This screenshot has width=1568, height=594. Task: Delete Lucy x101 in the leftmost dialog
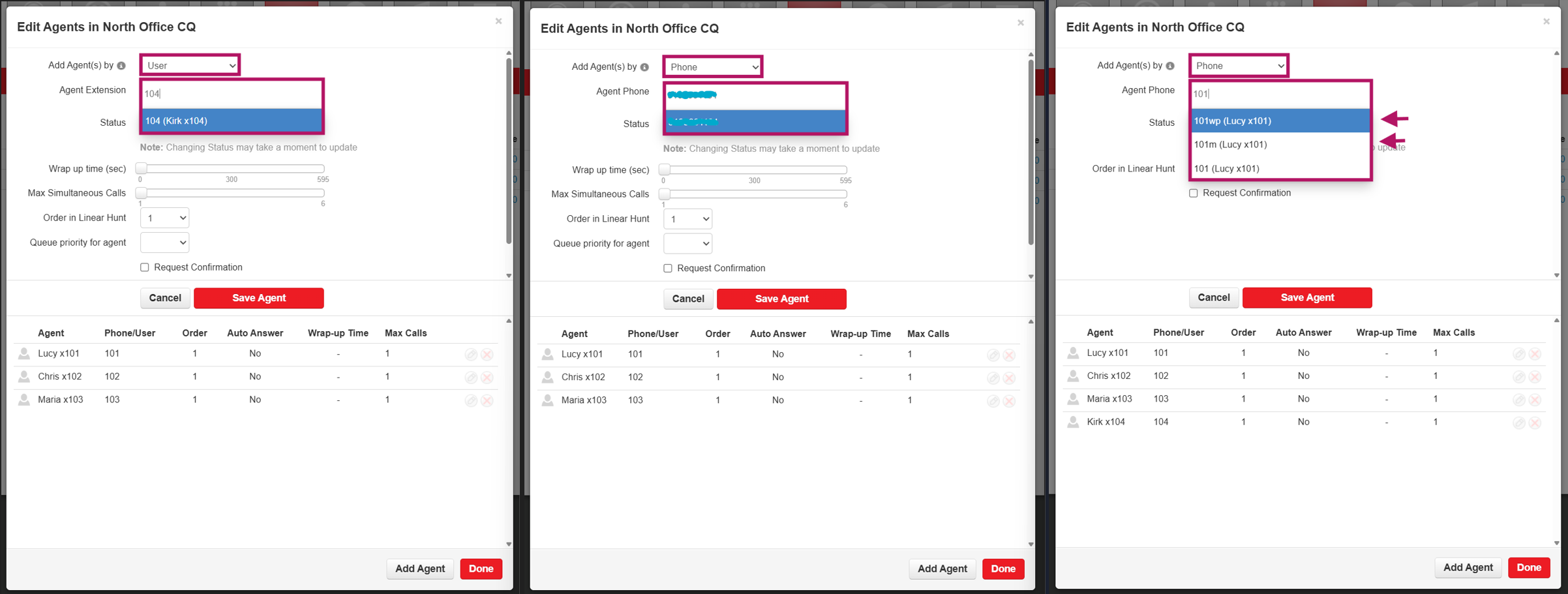(x=487, y=355)
